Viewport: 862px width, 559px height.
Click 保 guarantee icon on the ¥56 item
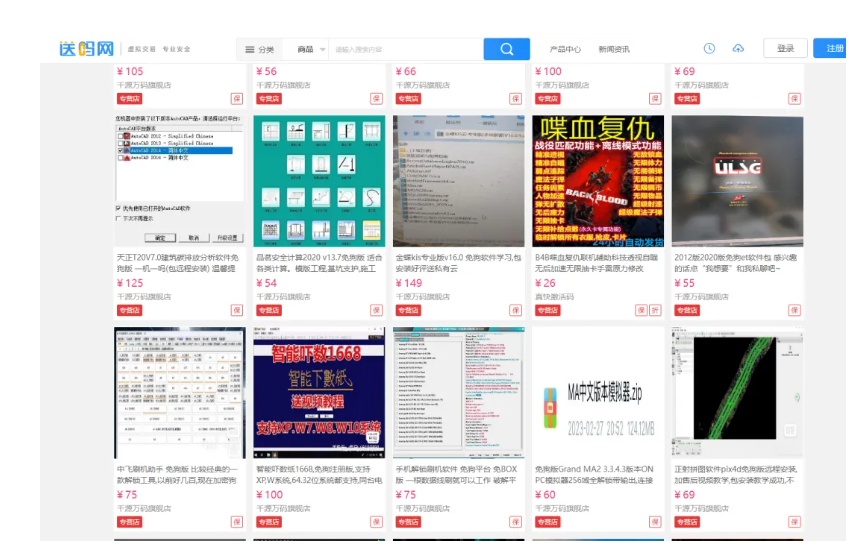377,99
